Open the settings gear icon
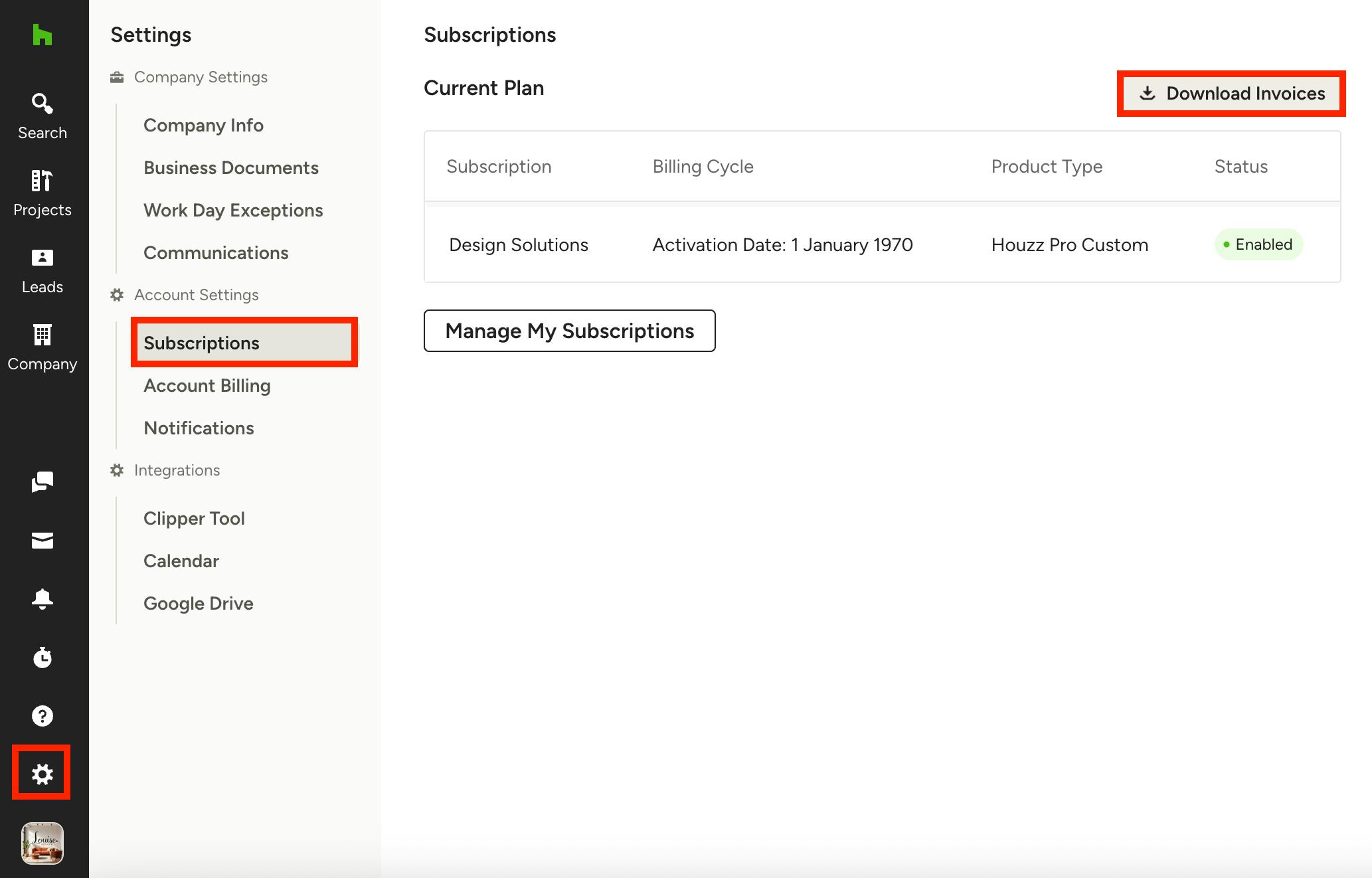Image resolution: width=1372 pixels, height=878 pixels. point(43,774)
